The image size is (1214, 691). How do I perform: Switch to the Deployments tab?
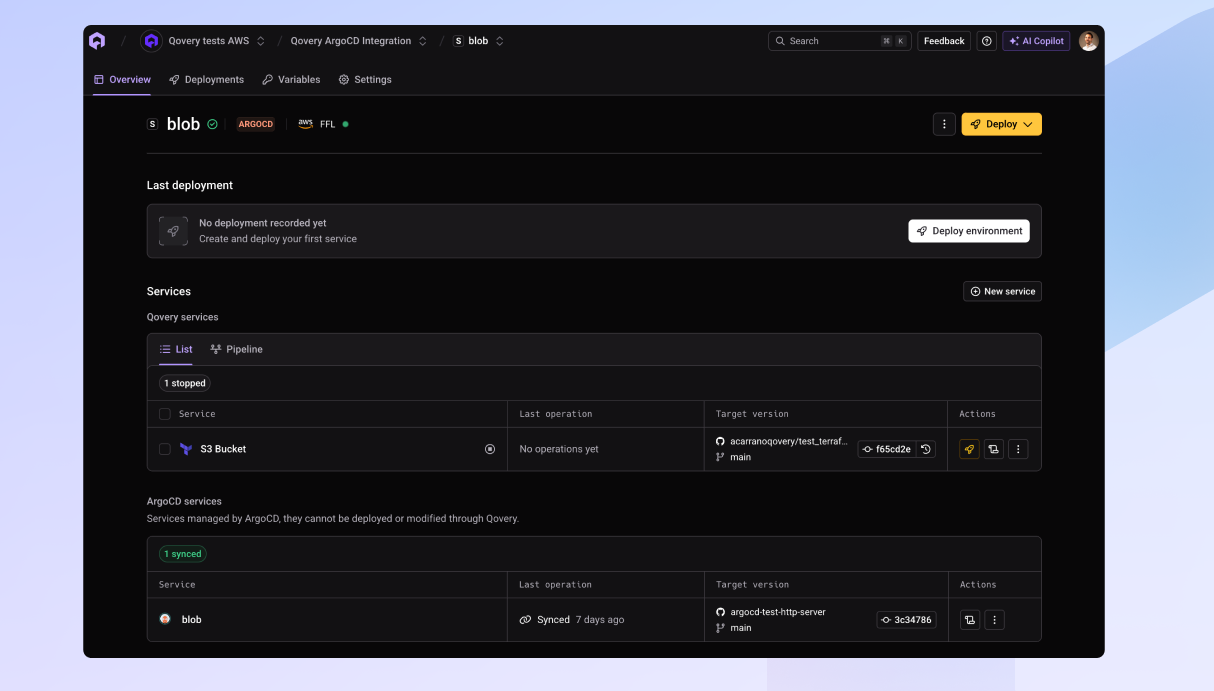click(x=206, y=79)
